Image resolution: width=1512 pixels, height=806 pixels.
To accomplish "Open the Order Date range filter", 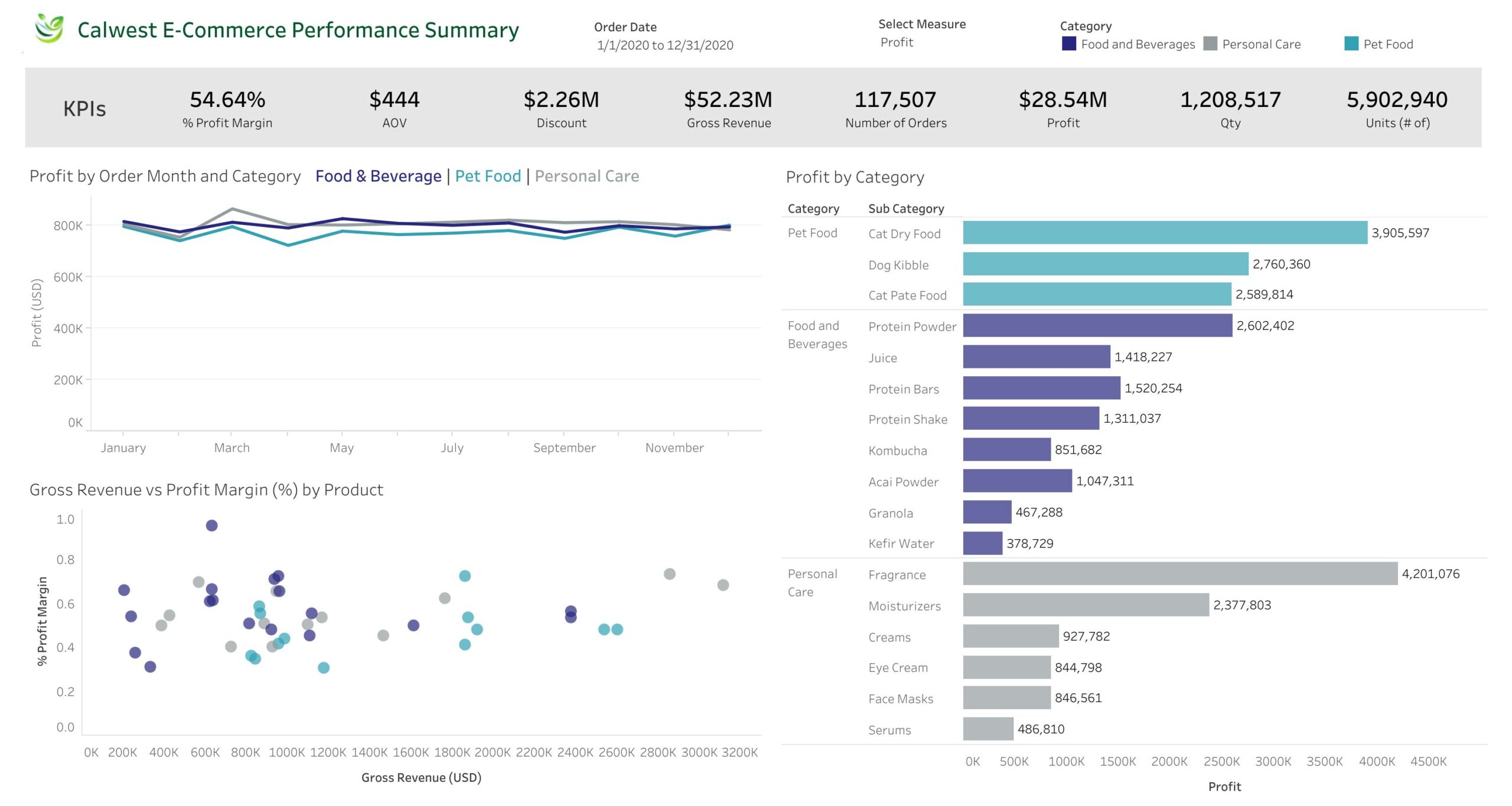I will (x=665, y=45).
